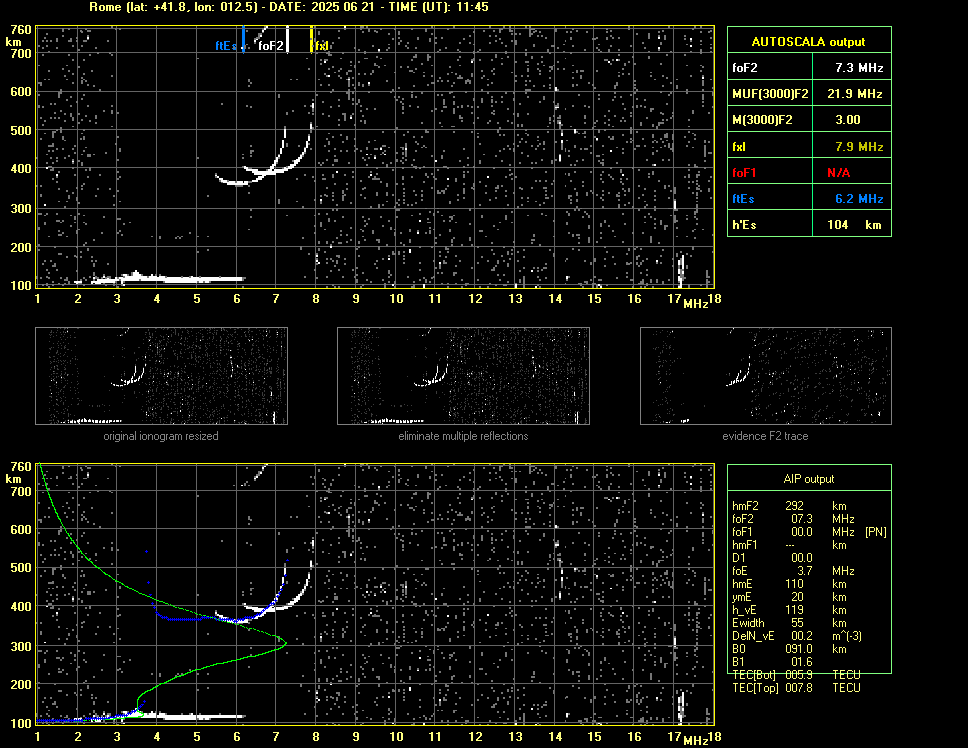
Task: Select the foF2 value '7.3 MHz'
Action: tap(859, 68)
